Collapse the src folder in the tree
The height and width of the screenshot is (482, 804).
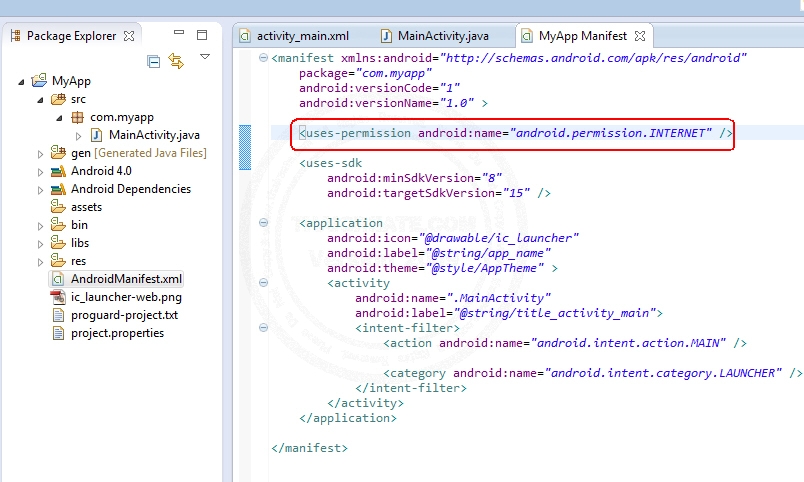click(41, 99)
